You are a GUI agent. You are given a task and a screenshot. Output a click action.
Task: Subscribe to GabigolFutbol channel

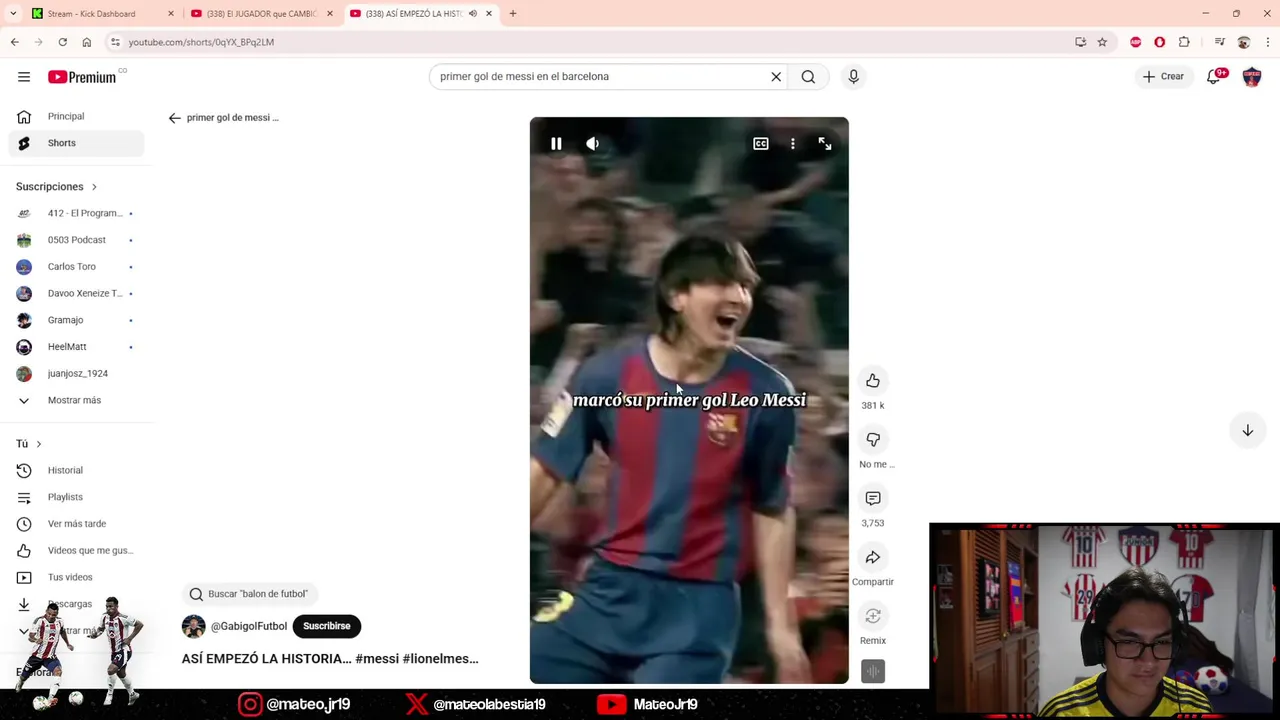coord(327,626)
